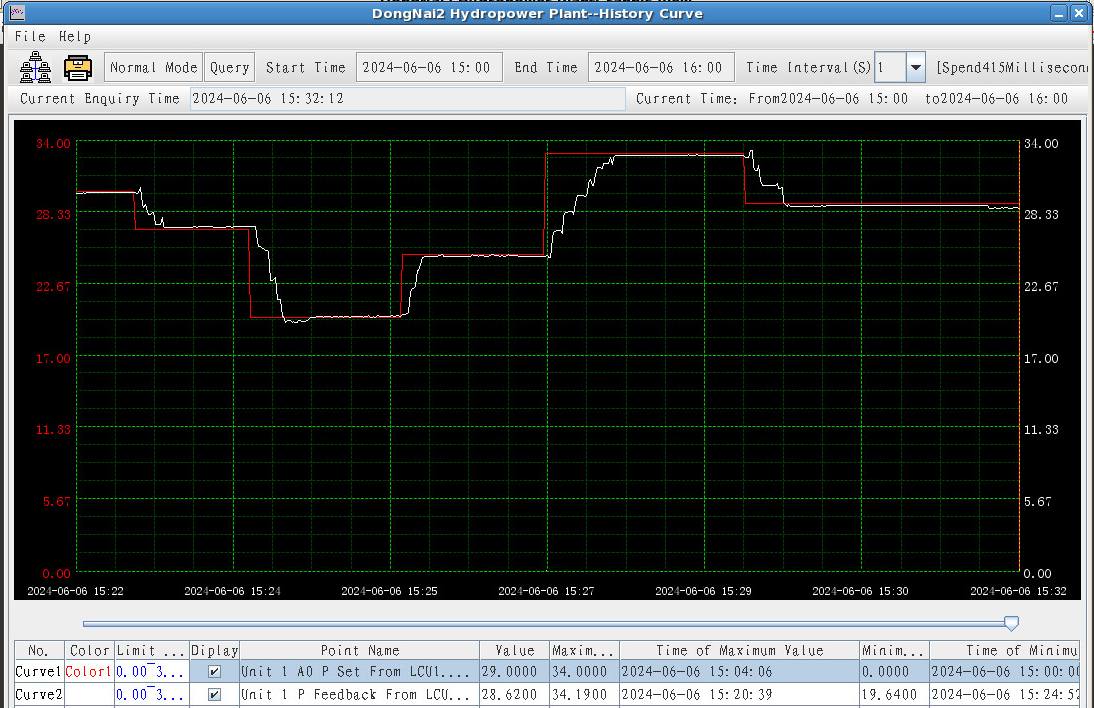Click the Color1 swatch of Curve1
Image resolution: width=1094 pixels, height=708 pixels.
89,672
